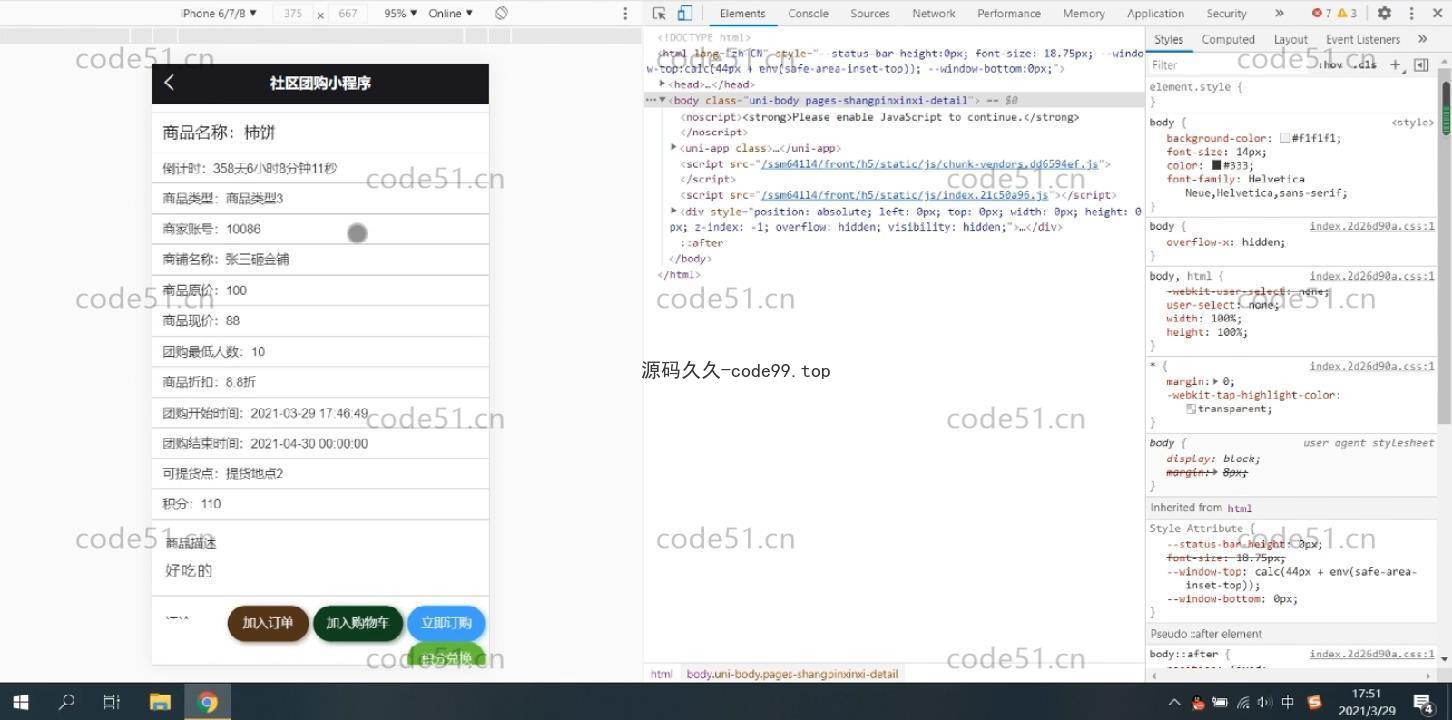Viewport: 1452px width, 720px height.
Task: Open the Event Listeners tab
Action: pyautogui.click(x=1363, y=39)
